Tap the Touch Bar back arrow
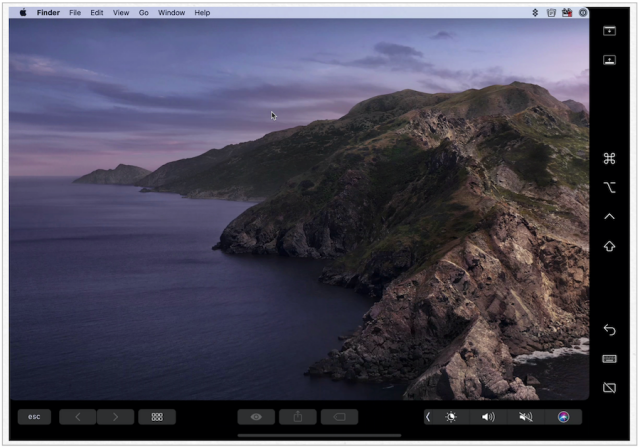The image size is (640, 448). point(78,417)
